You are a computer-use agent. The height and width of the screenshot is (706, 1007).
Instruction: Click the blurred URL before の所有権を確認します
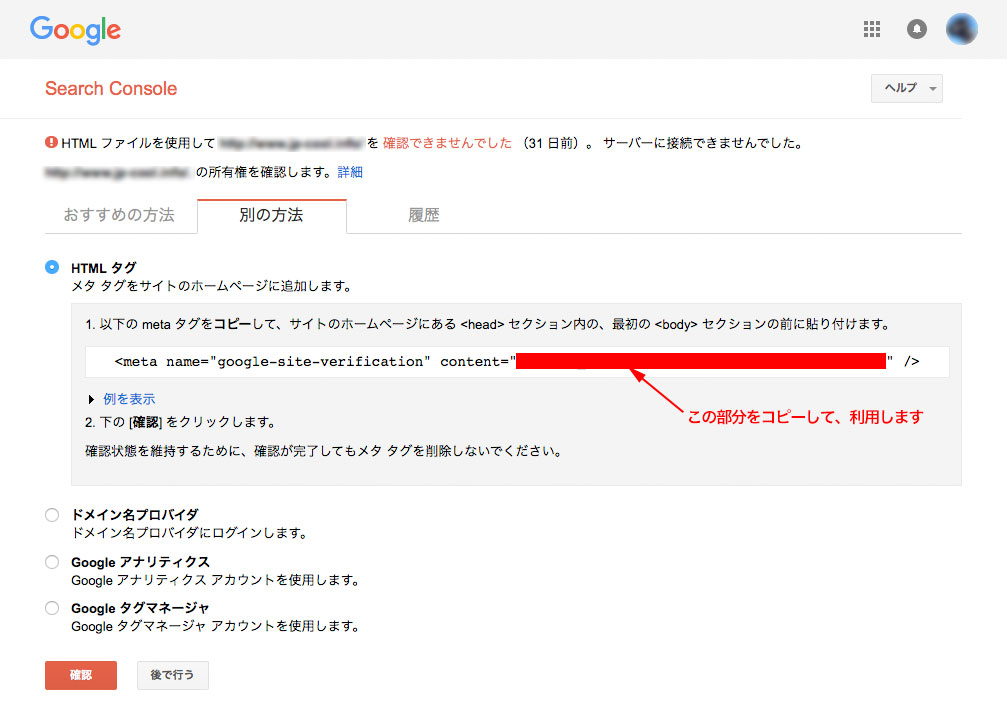click(118, 172)
